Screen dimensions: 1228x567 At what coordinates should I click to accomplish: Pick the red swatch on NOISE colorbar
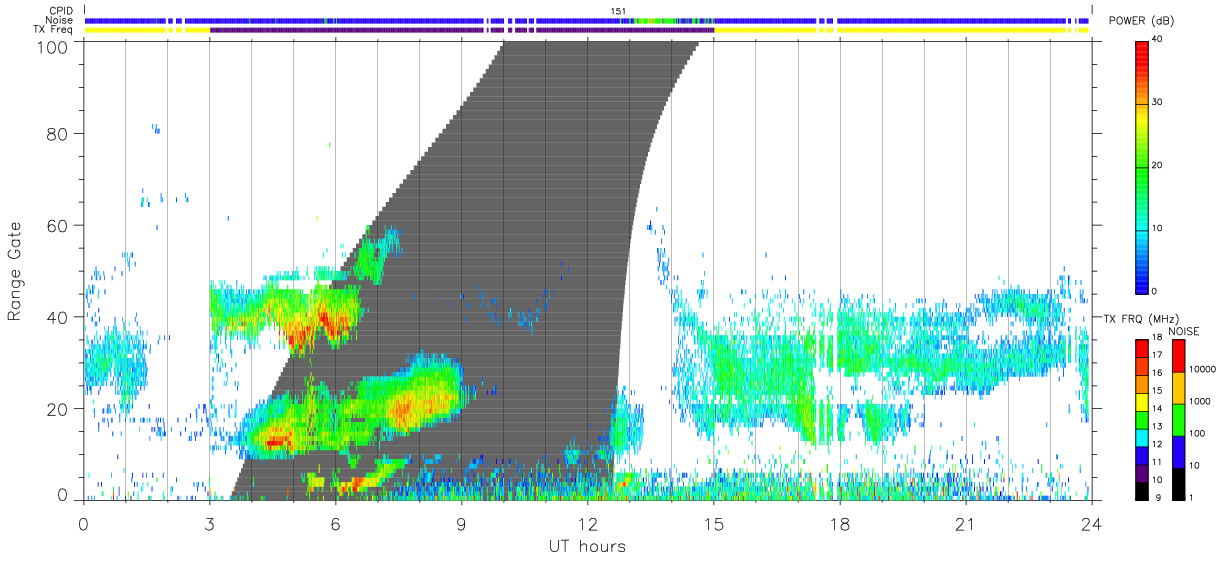point(1177,356)
